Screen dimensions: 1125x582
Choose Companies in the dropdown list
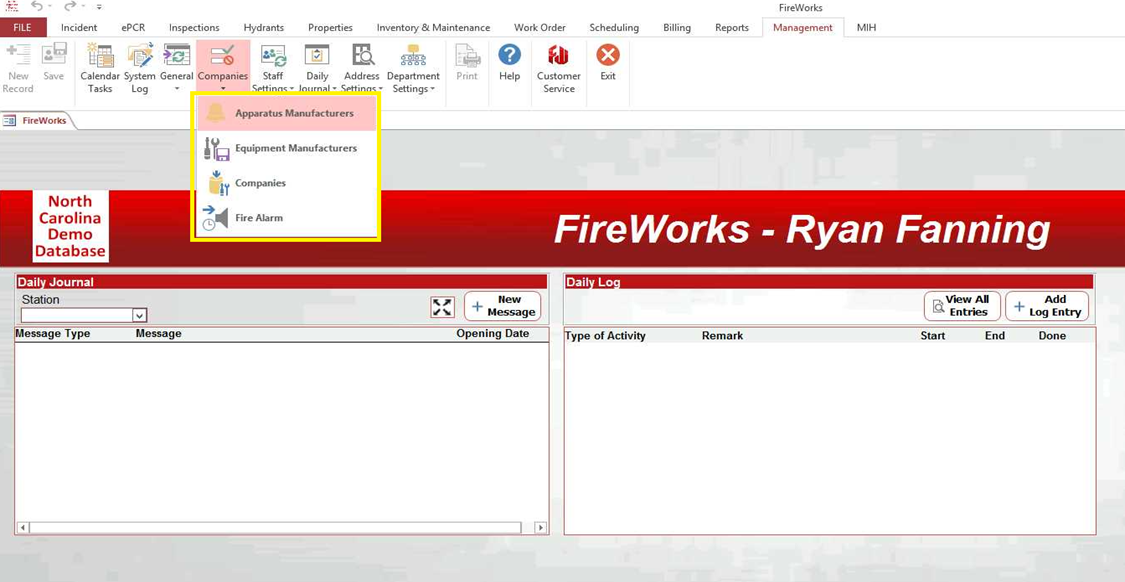coord(286,183)
